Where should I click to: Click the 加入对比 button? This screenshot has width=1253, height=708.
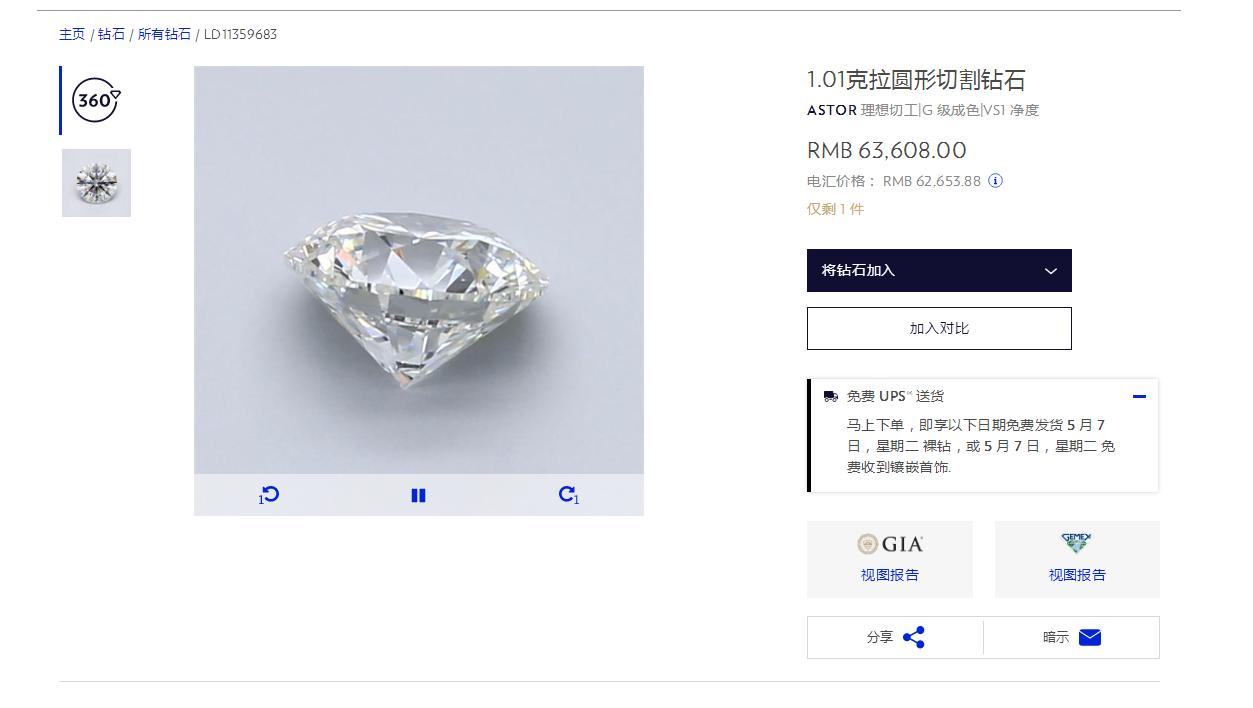938,328
